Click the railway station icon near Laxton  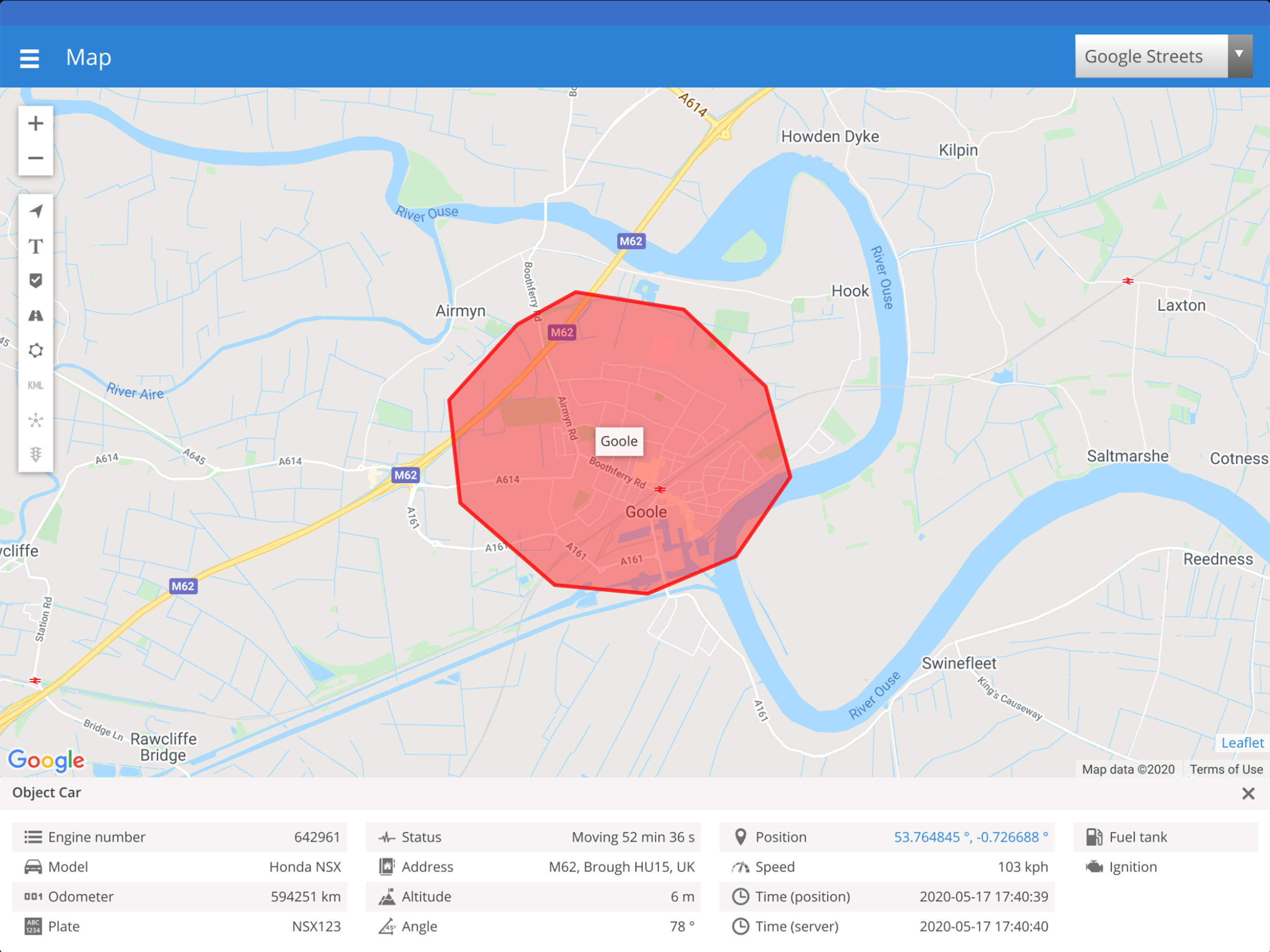(1128, 281)
